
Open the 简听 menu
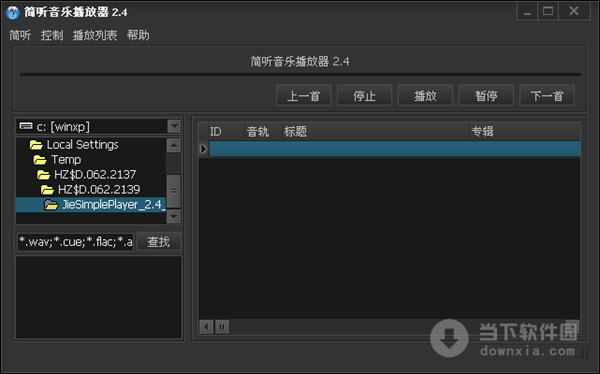click(x=20, y=35)
